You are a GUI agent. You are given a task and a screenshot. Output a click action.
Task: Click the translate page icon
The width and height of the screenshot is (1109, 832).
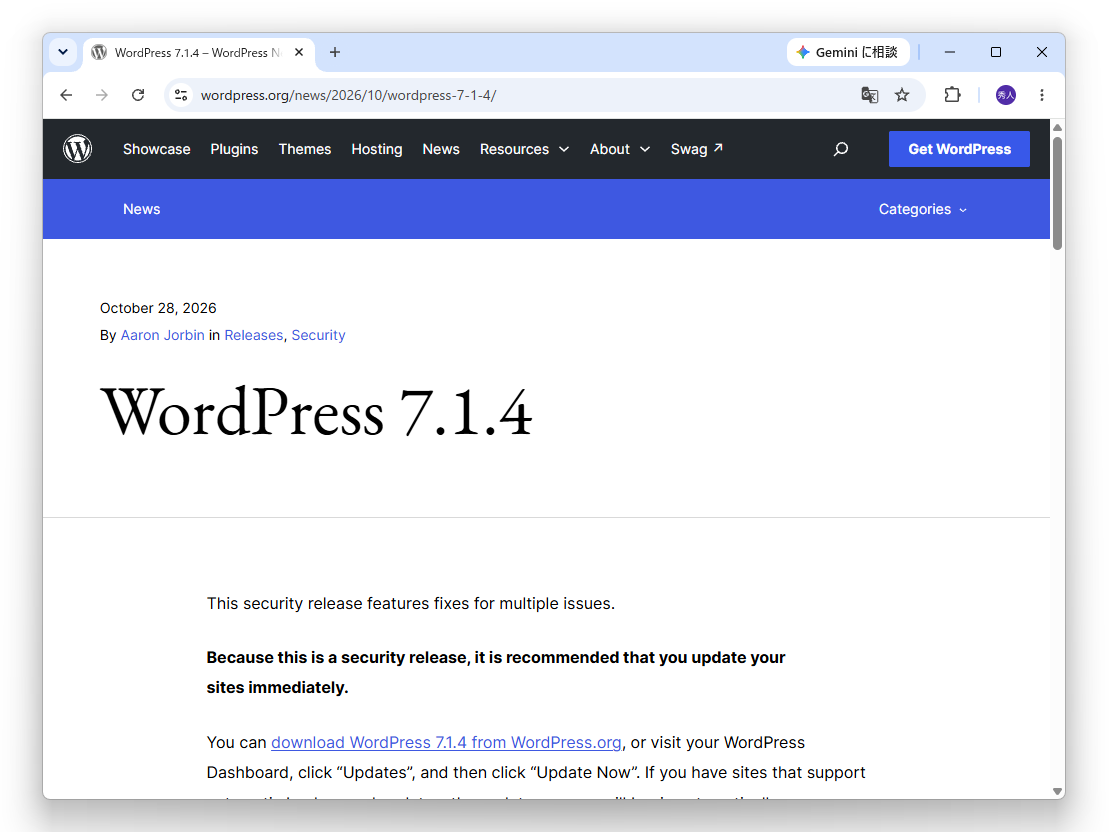point(869,95)
